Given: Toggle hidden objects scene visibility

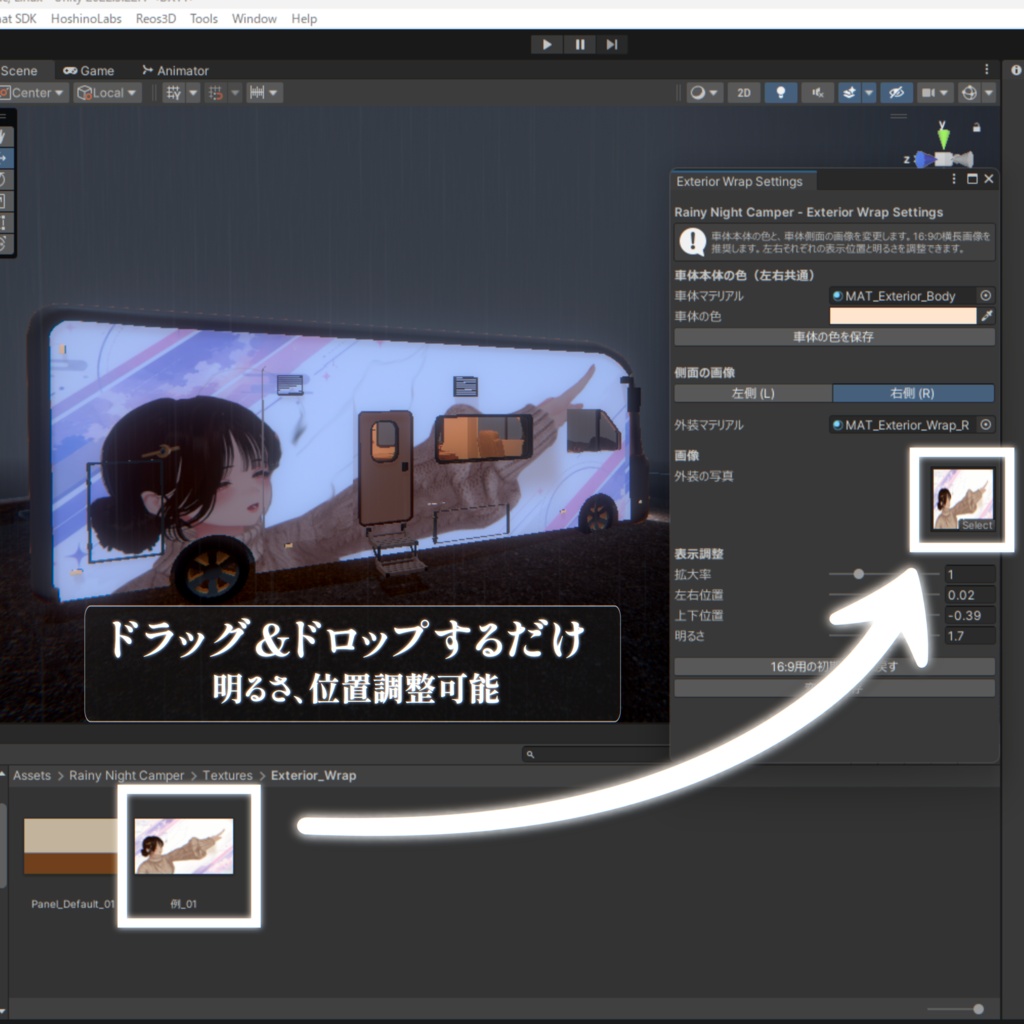Looking at the screenshot, I should (897, 93).
